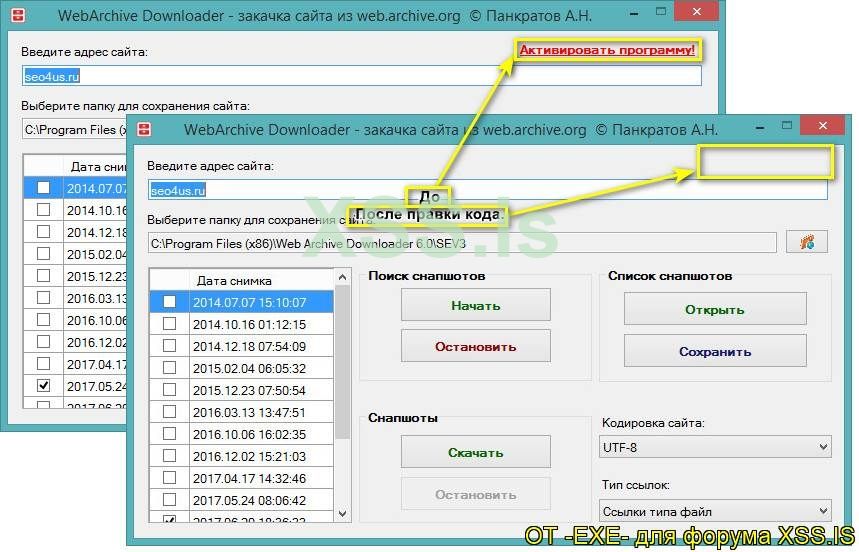
Task: Select row 2016.03.13 13:47:51
Action: tap(241, 412)
